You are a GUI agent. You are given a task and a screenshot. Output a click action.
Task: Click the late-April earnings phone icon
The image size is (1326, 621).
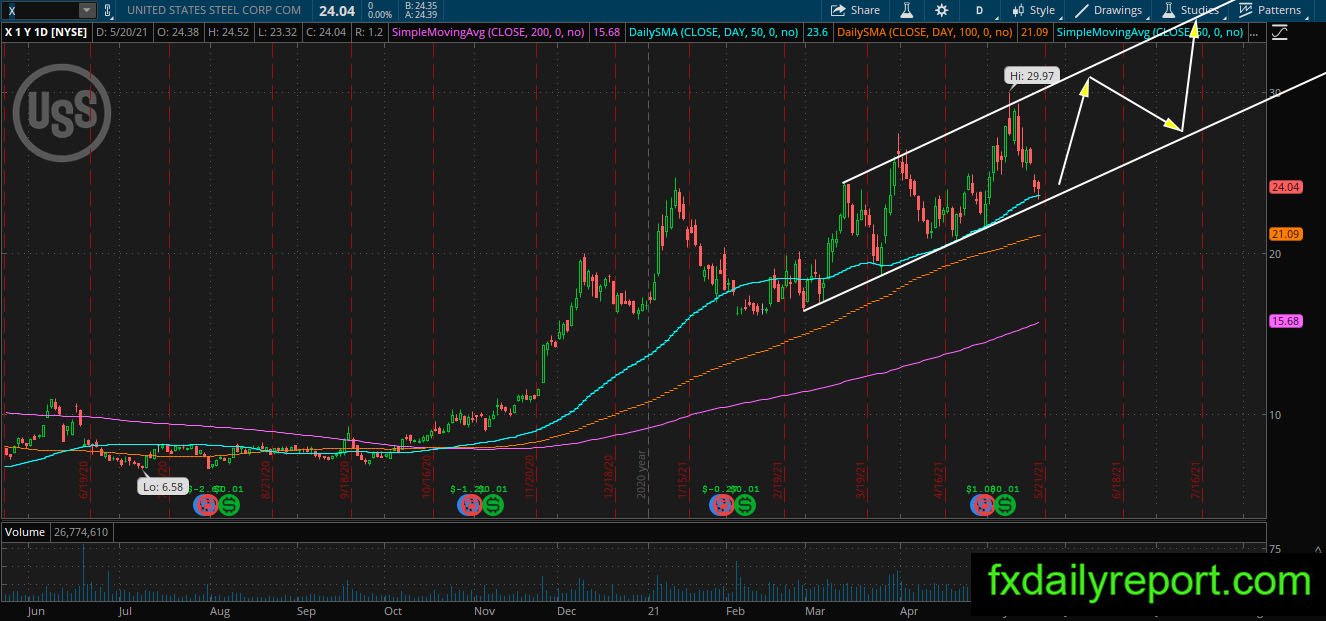point(983,506)
